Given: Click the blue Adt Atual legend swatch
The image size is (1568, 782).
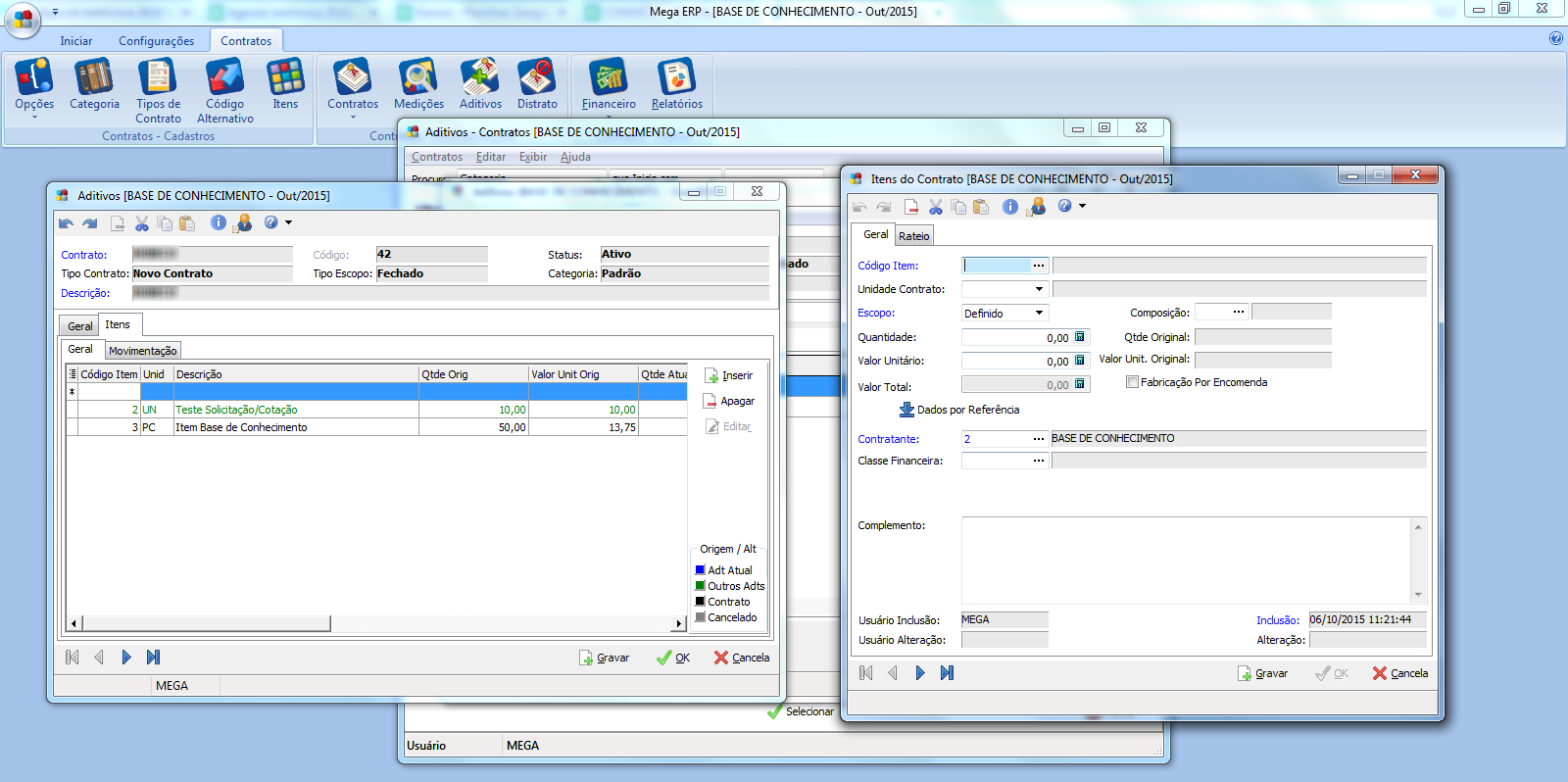Looking at the screenshot, I should coord(700,569).
